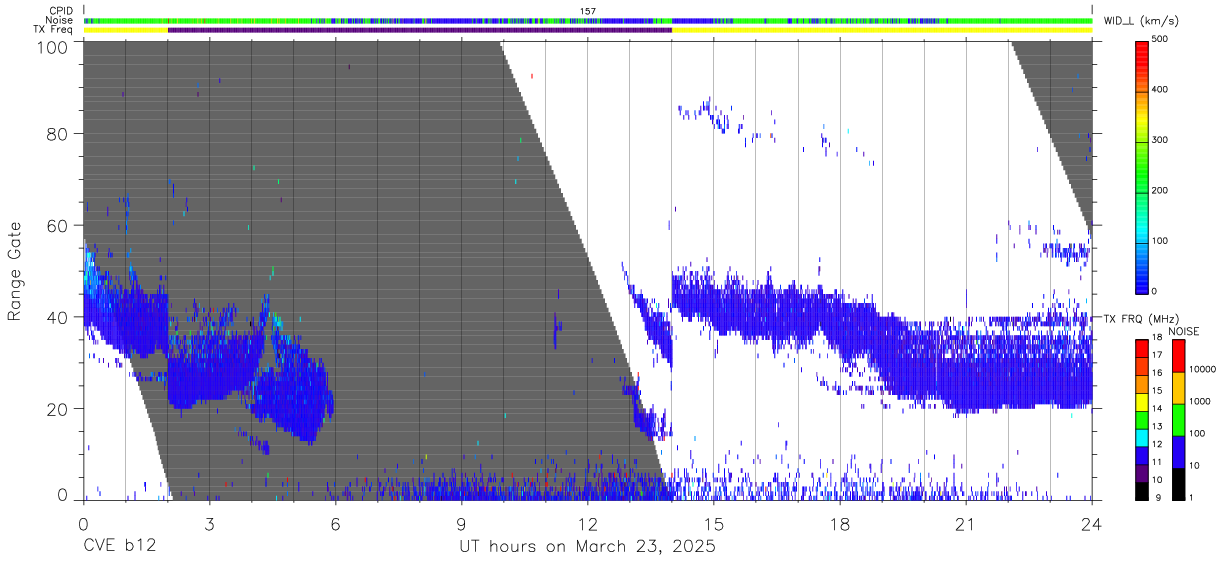Click the Noise row label
This screenshot has width=1228, height=567.
pos(60,20)
